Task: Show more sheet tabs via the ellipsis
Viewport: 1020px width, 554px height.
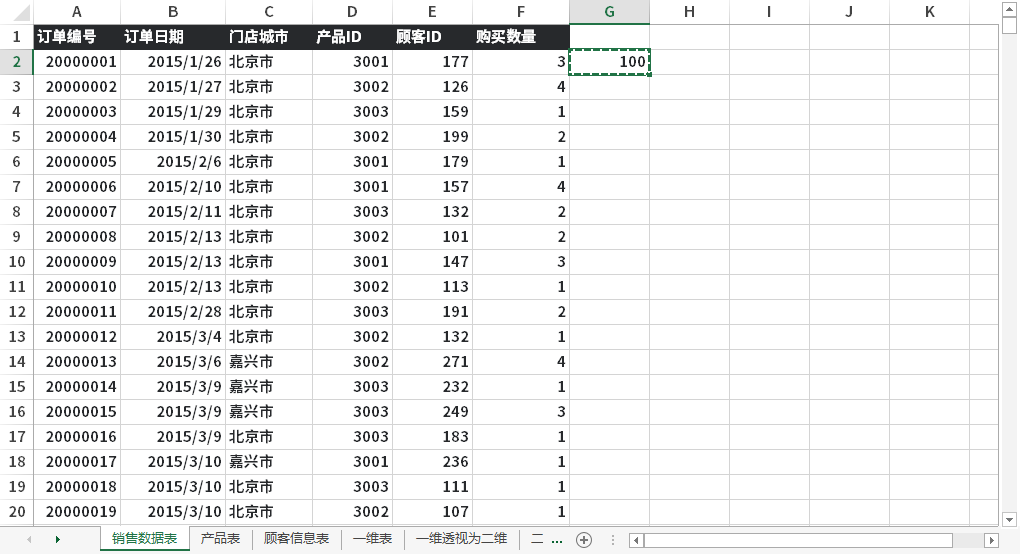Action: (557, 540)
